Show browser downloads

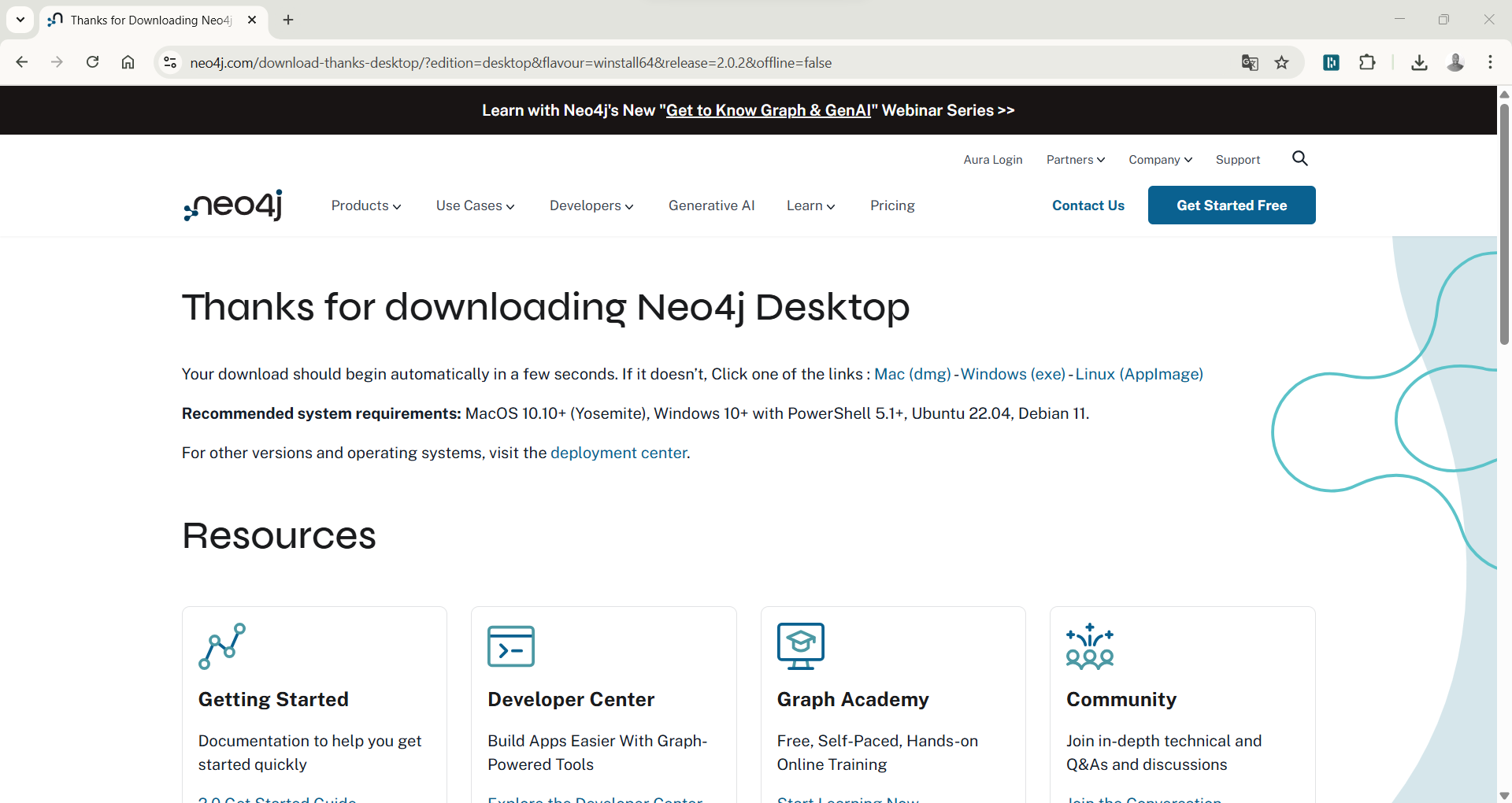1419,62
